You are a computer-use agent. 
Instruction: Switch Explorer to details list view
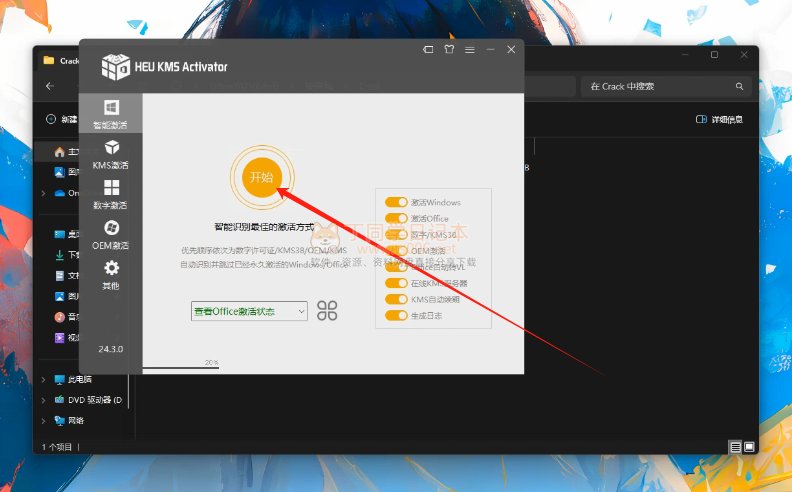tap(736, 447)
